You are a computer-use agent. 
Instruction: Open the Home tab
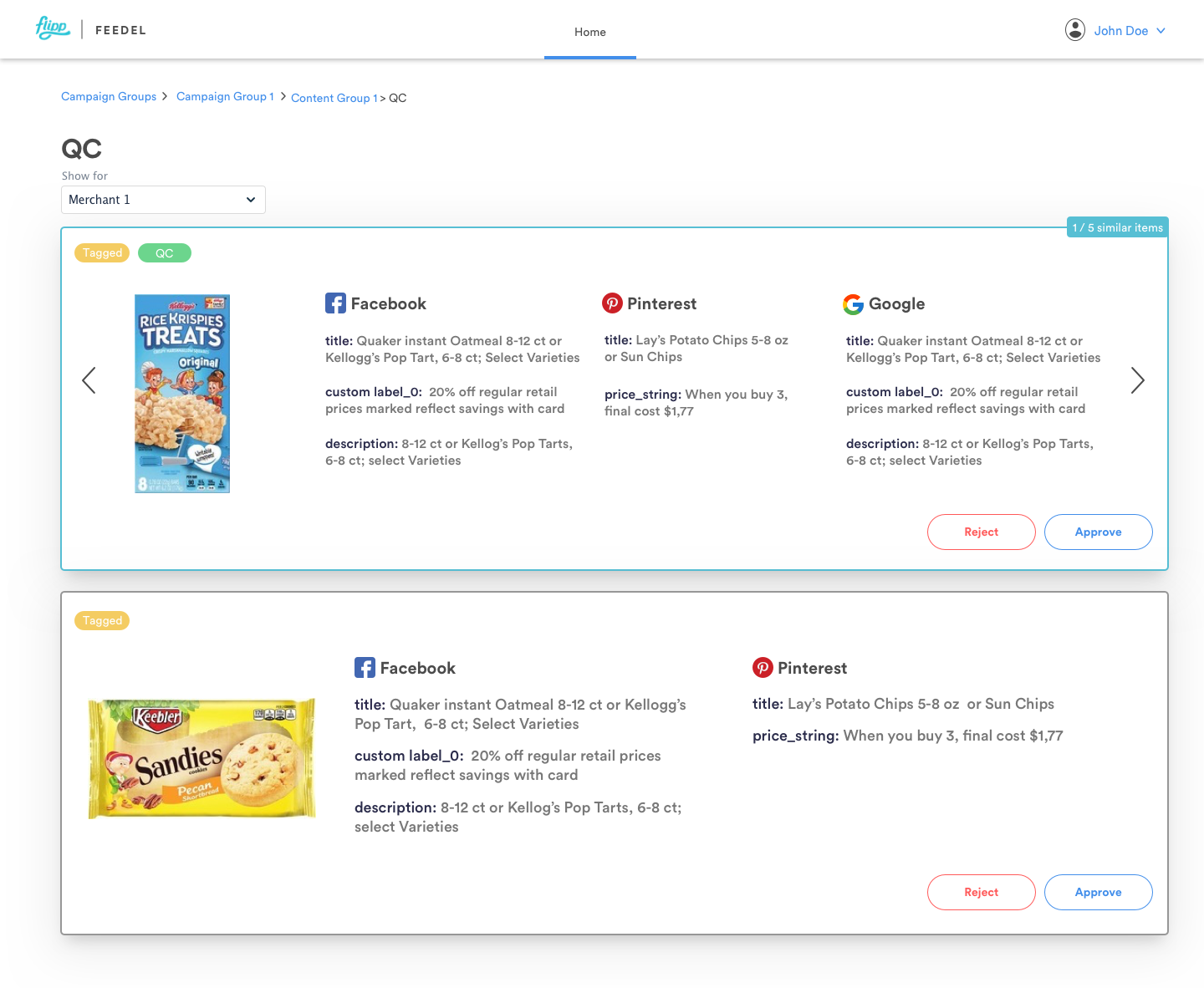590,32
